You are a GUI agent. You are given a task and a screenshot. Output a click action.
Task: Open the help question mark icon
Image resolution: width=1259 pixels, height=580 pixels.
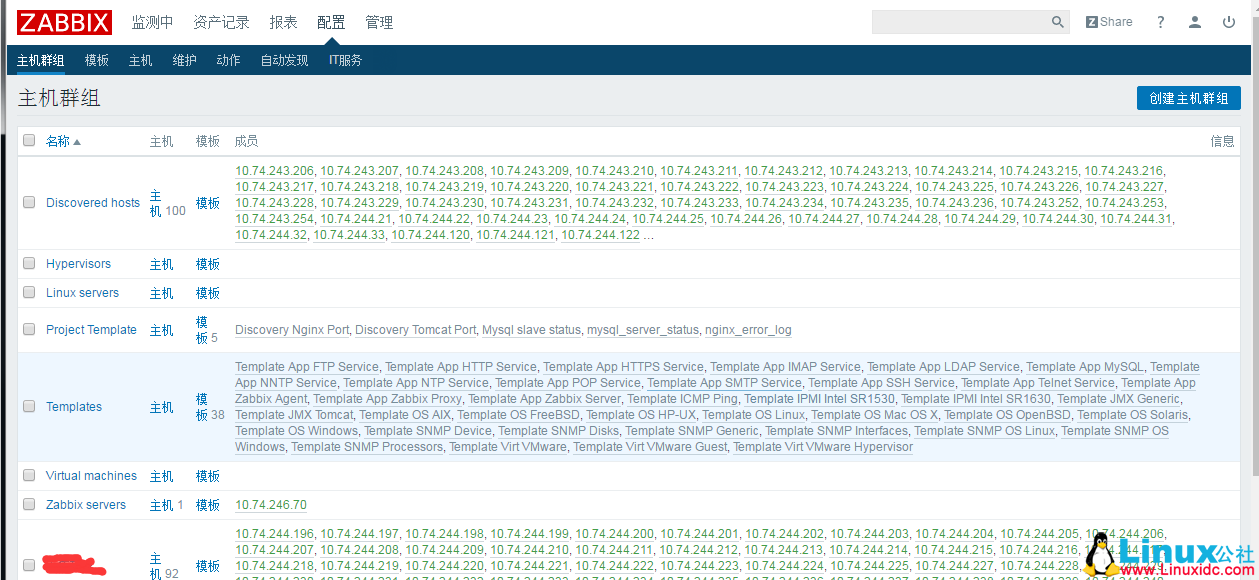point(1161,22)
